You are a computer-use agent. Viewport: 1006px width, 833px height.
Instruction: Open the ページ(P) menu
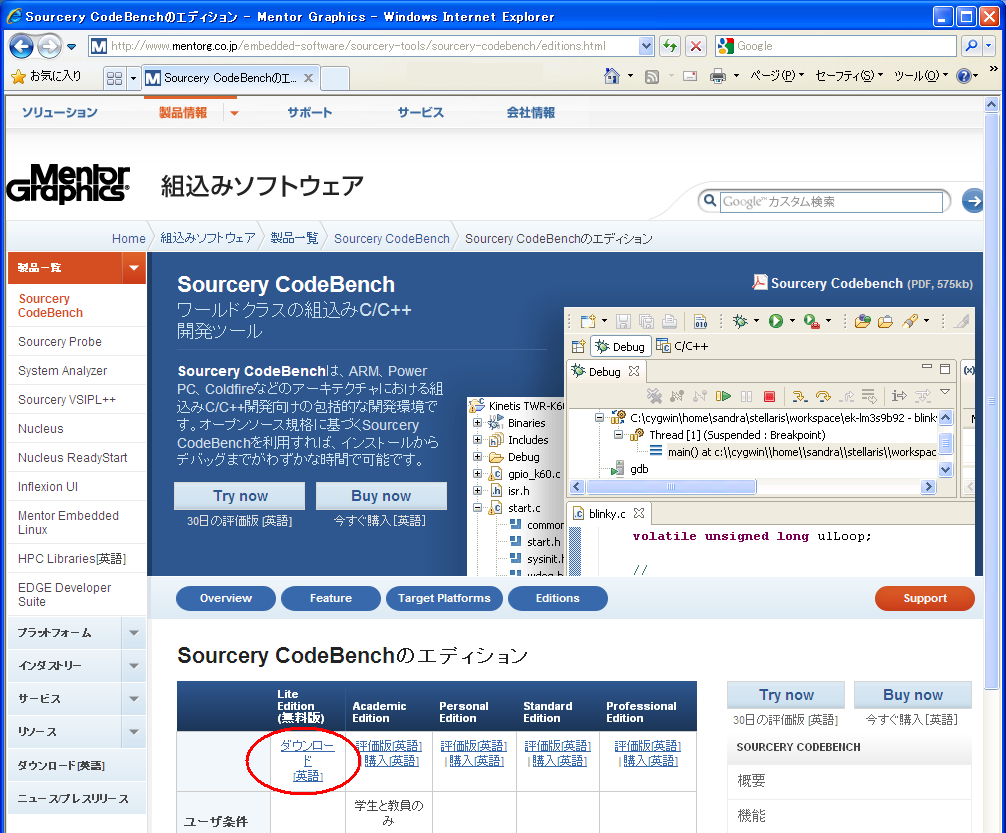pyautogui.click(x=777, y=76)
